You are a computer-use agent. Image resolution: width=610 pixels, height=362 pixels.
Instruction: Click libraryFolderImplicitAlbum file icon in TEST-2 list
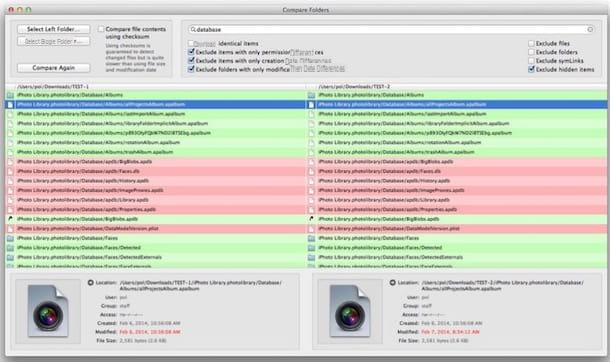[311, 124]
